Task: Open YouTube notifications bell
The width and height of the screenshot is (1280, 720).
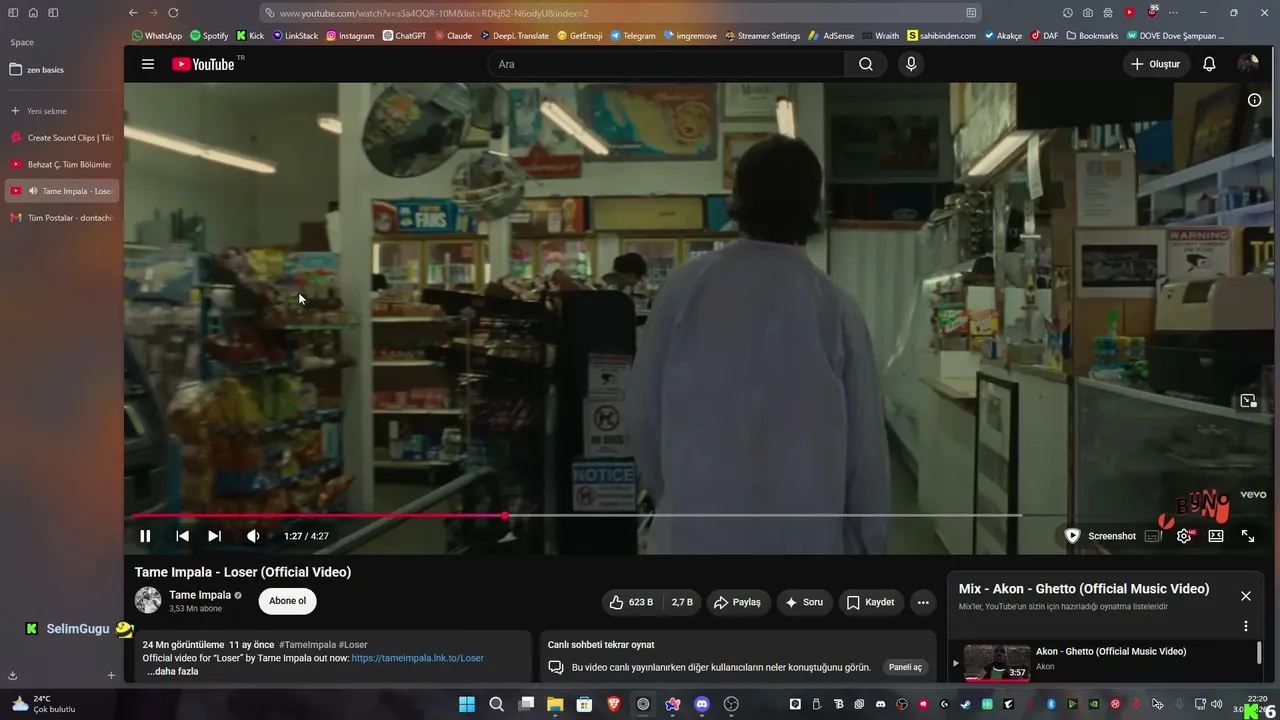Action: (1209, 64)
